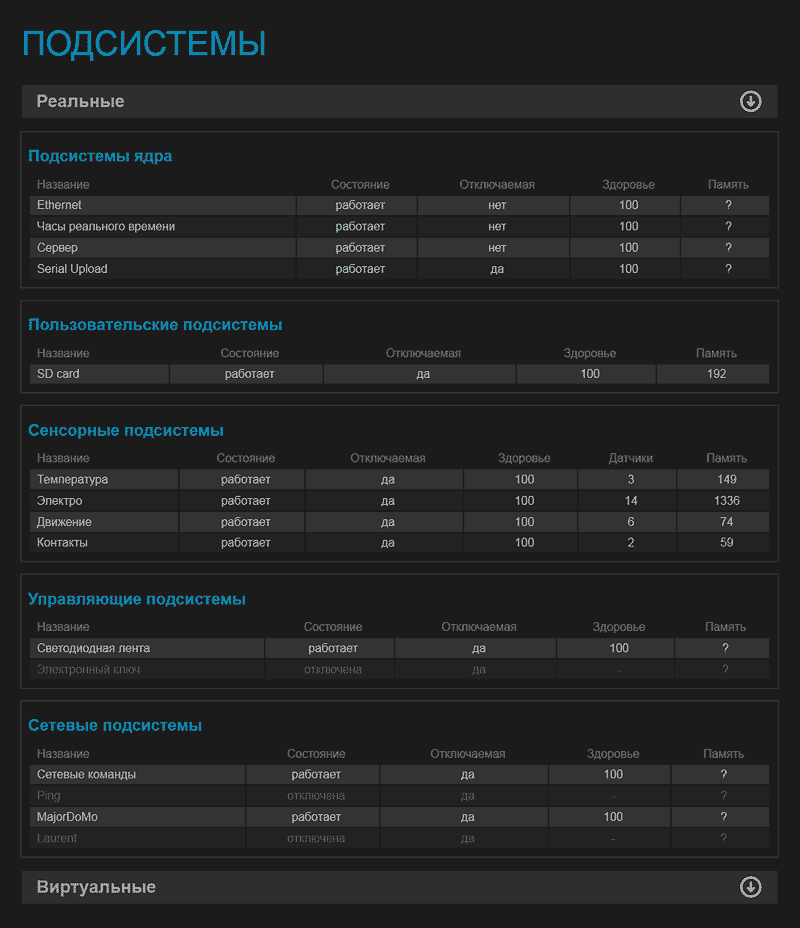Click the disabled Laurent subsystem entry
The width and height of the screenshot is (800, 928).
[x=57, y=838]
